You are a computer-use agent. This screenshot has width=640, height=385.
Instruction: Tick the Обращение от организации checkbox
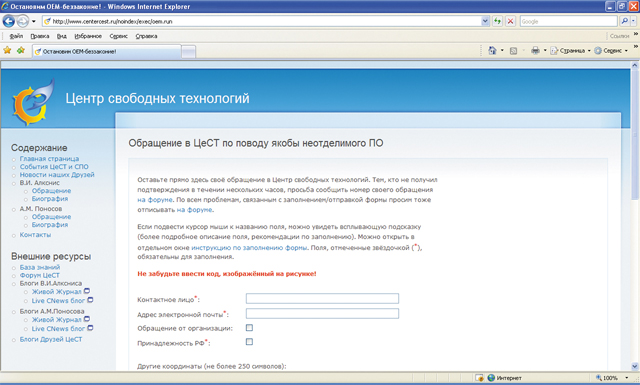point(249,328)
